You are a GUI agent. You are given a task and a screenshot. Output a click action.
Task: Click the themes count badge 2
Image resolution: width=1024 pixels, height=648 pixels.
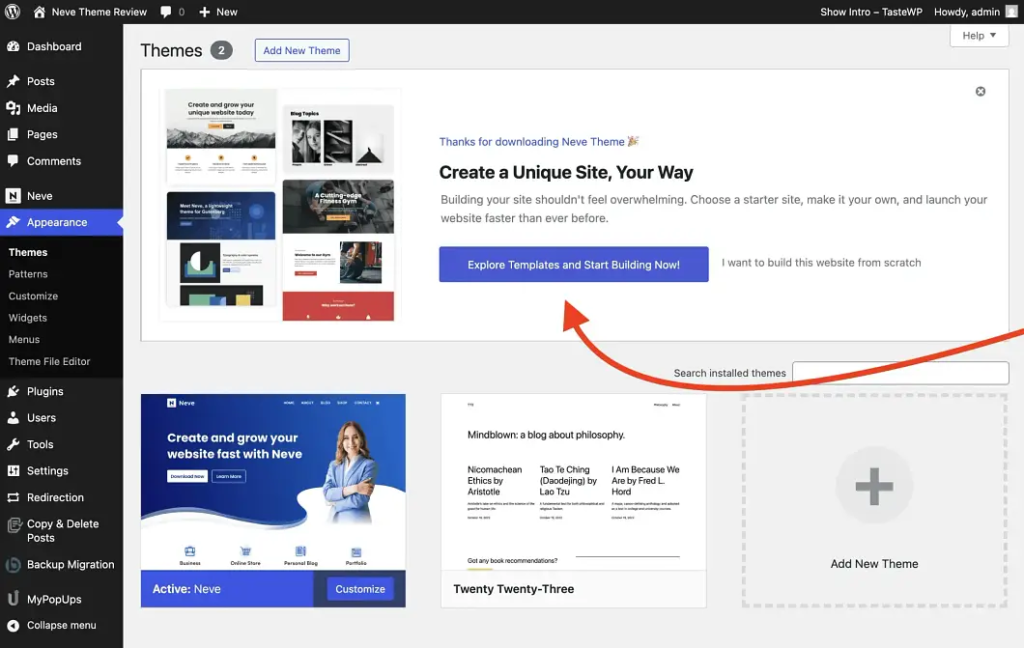(221, 50)
